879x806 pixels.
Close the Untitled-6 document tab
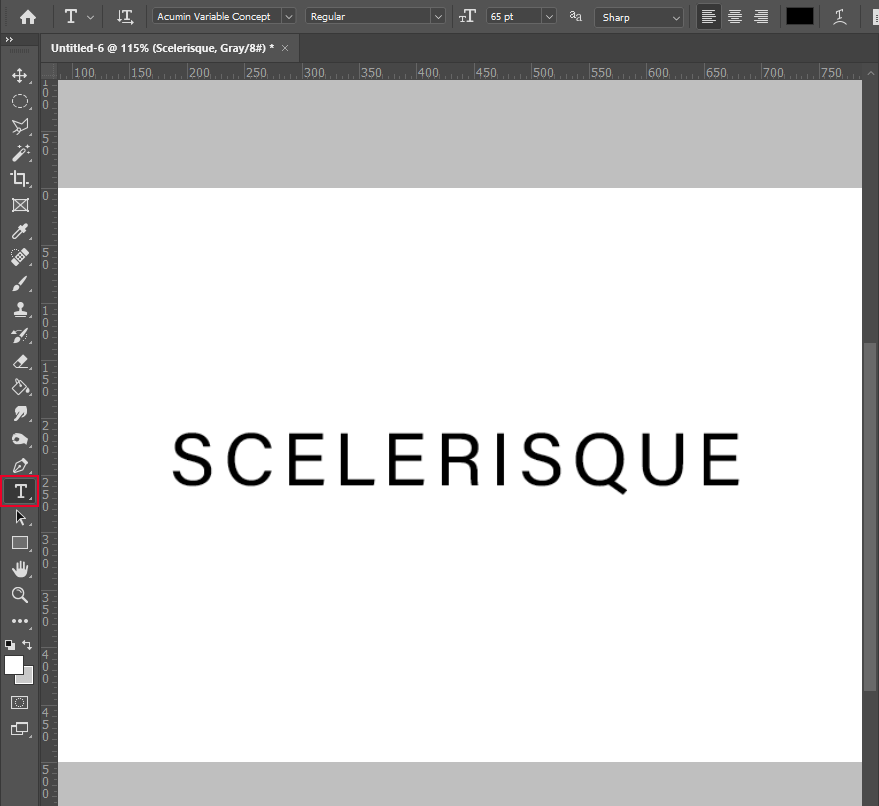(x=285, y=48)
